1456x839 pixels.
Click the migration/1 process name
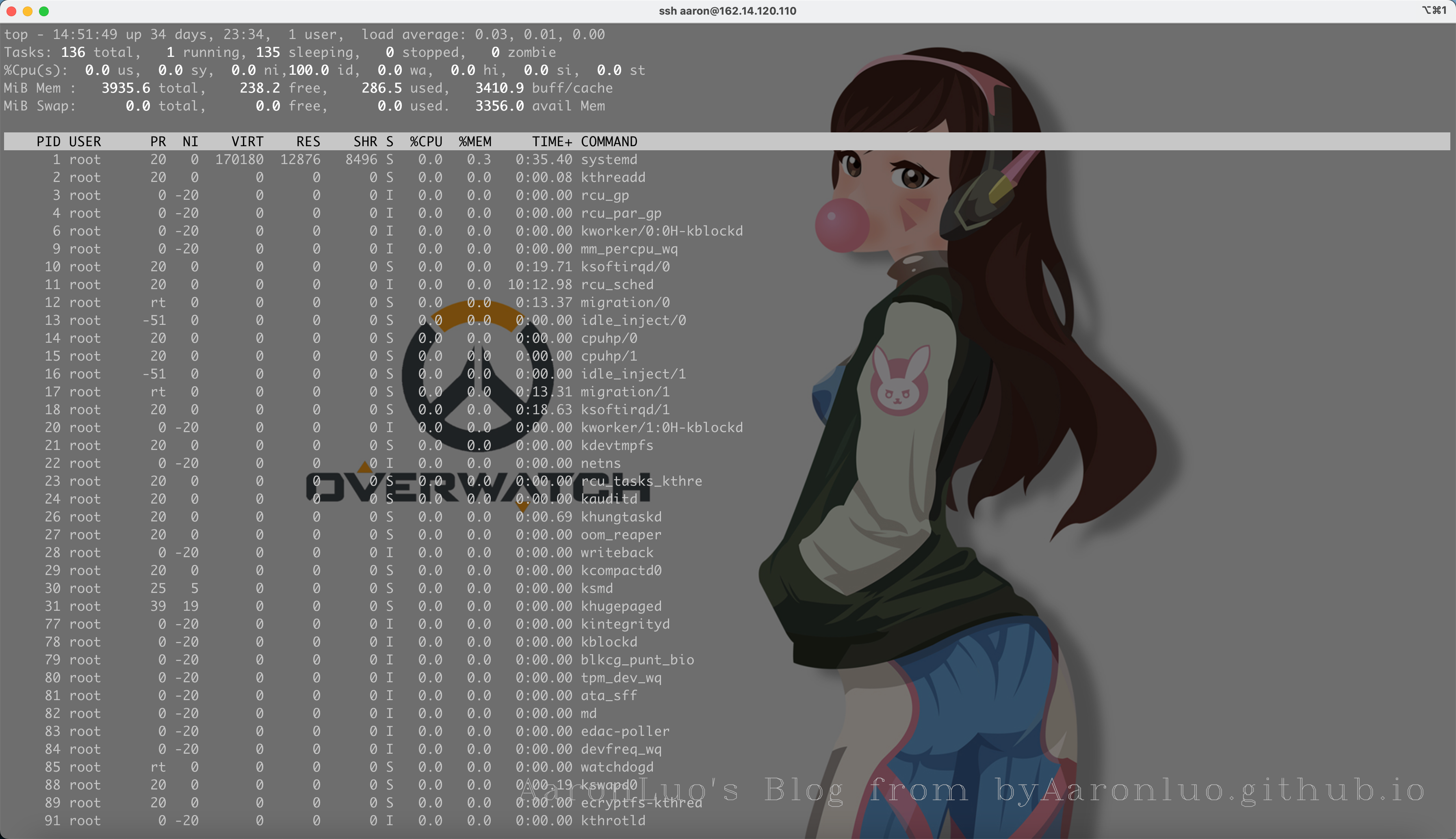(x=625, y=392)
